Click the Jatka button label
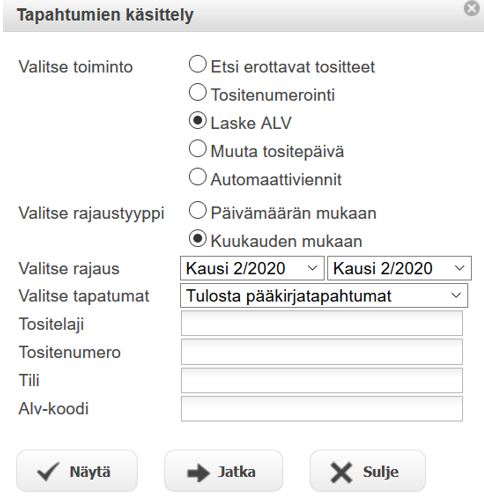 237,472
